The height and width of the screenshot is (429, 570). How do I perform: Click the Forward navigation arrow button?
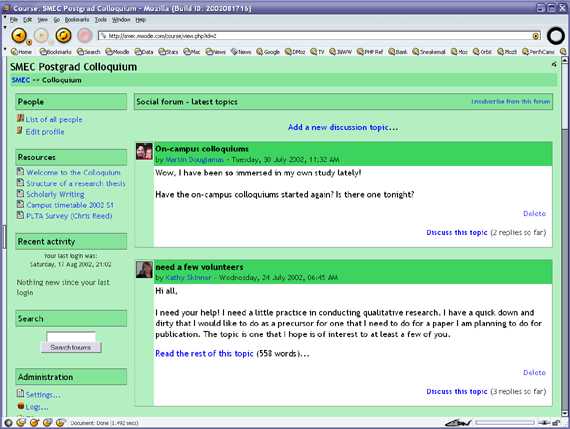[41, 36]
